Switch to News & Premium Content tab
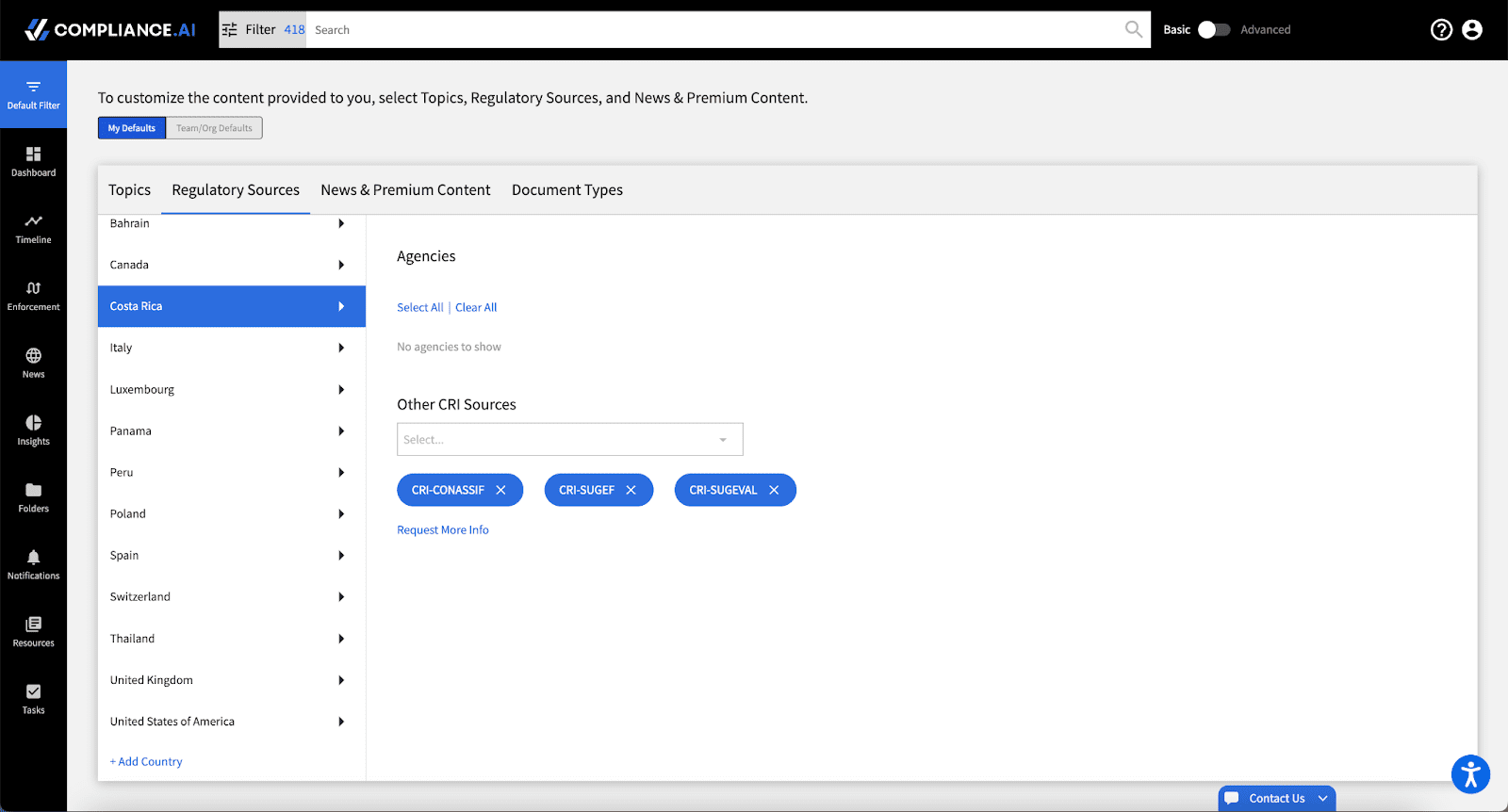 (405, 190)
